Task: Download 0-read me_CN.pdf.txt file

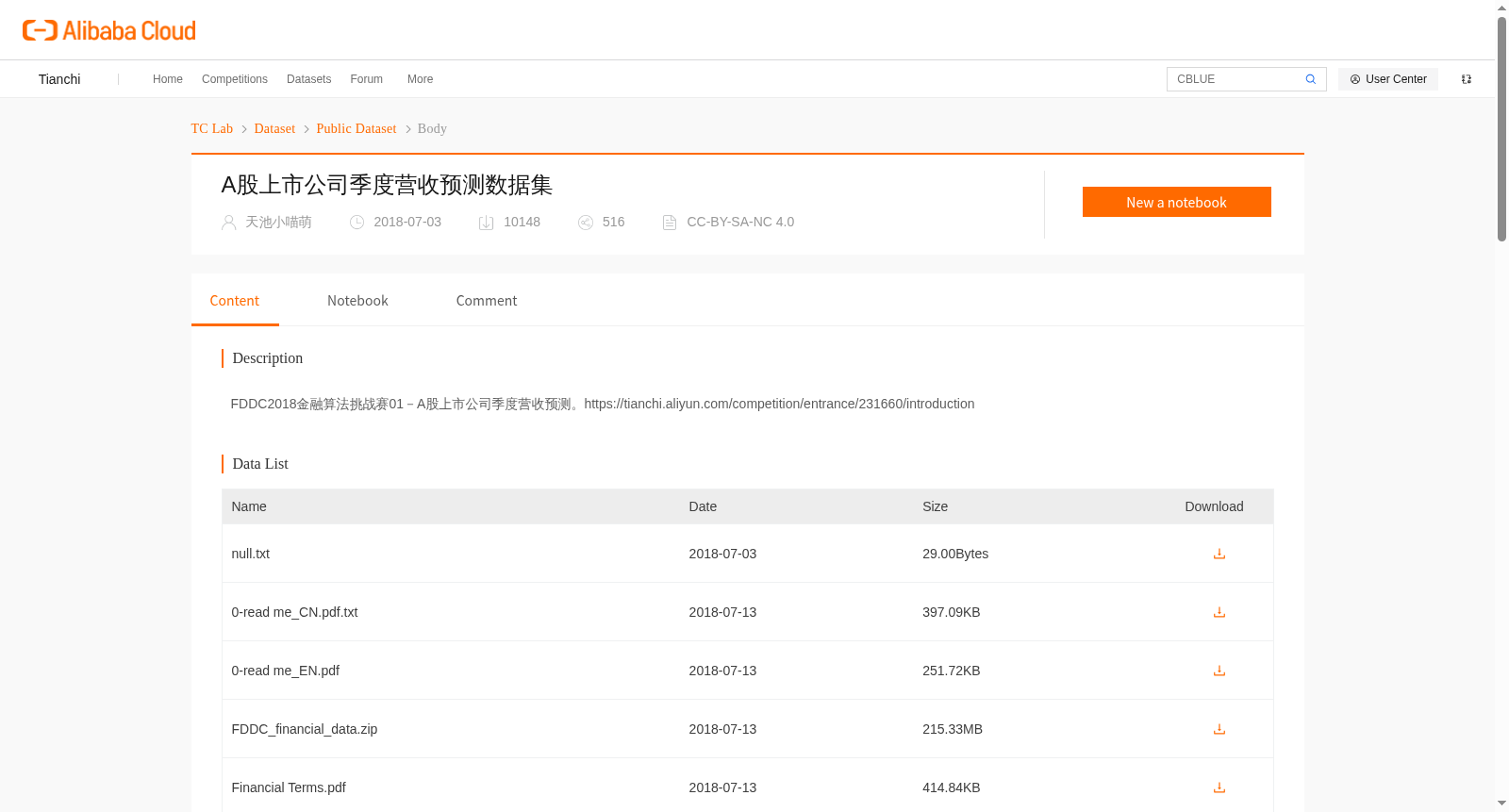Action: (x=1219, y=612)
